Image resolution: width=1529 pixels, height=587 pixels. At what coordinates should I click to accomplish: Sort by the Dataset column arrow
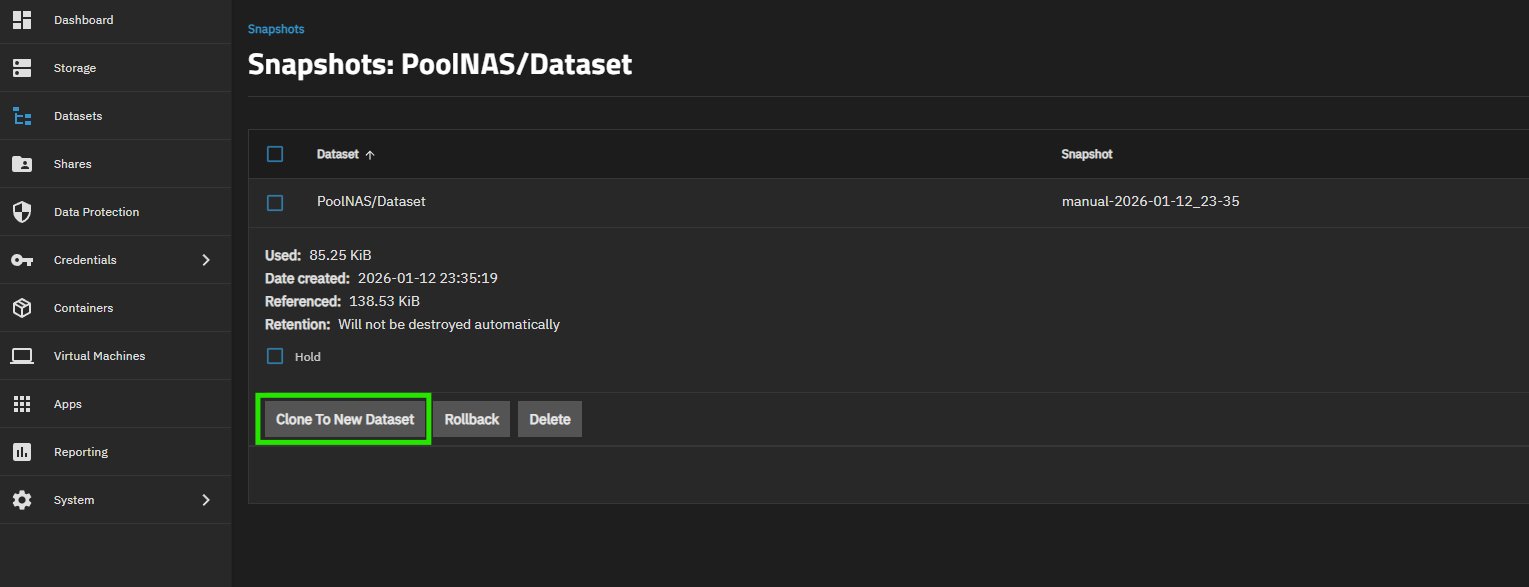coord(370,155)
